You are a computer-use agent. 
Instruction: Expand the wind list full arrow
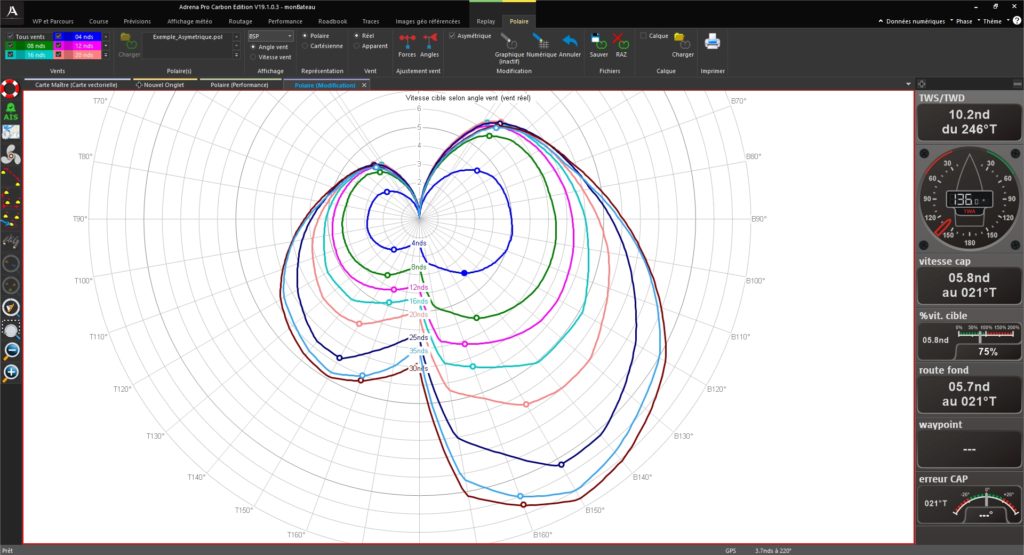[106, 55]
